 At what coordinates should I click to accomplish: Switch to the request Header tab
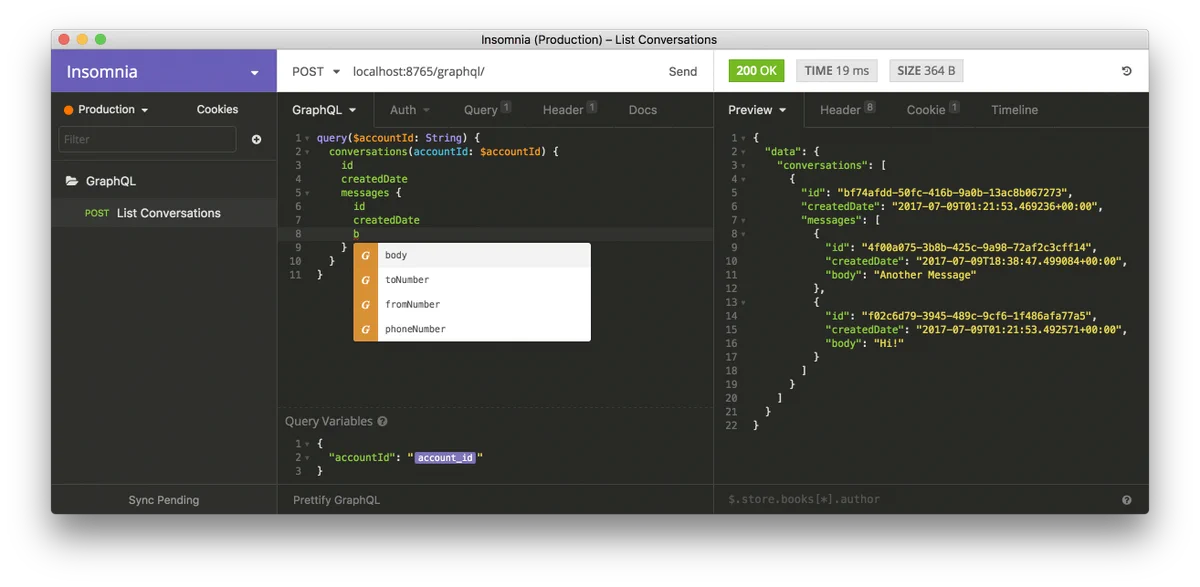(x=570, y=110)
